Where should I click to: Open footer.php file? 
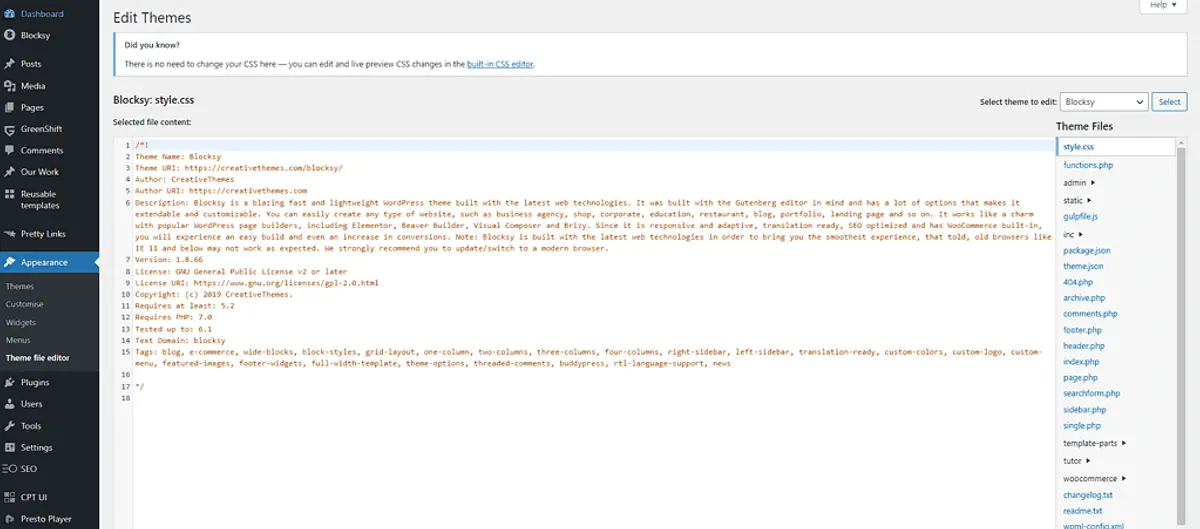(x=1082, y=330)
